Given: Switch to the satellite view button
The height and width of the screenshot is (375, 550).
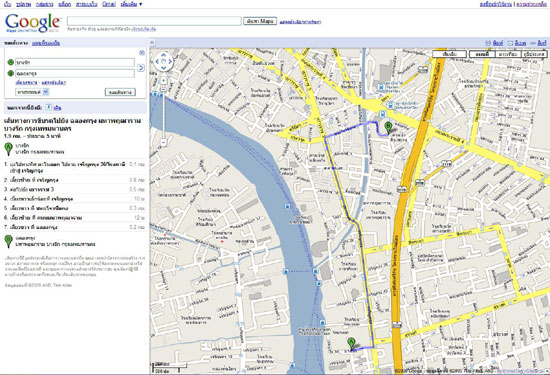Looking at the screenshot, I should [508, 54].
